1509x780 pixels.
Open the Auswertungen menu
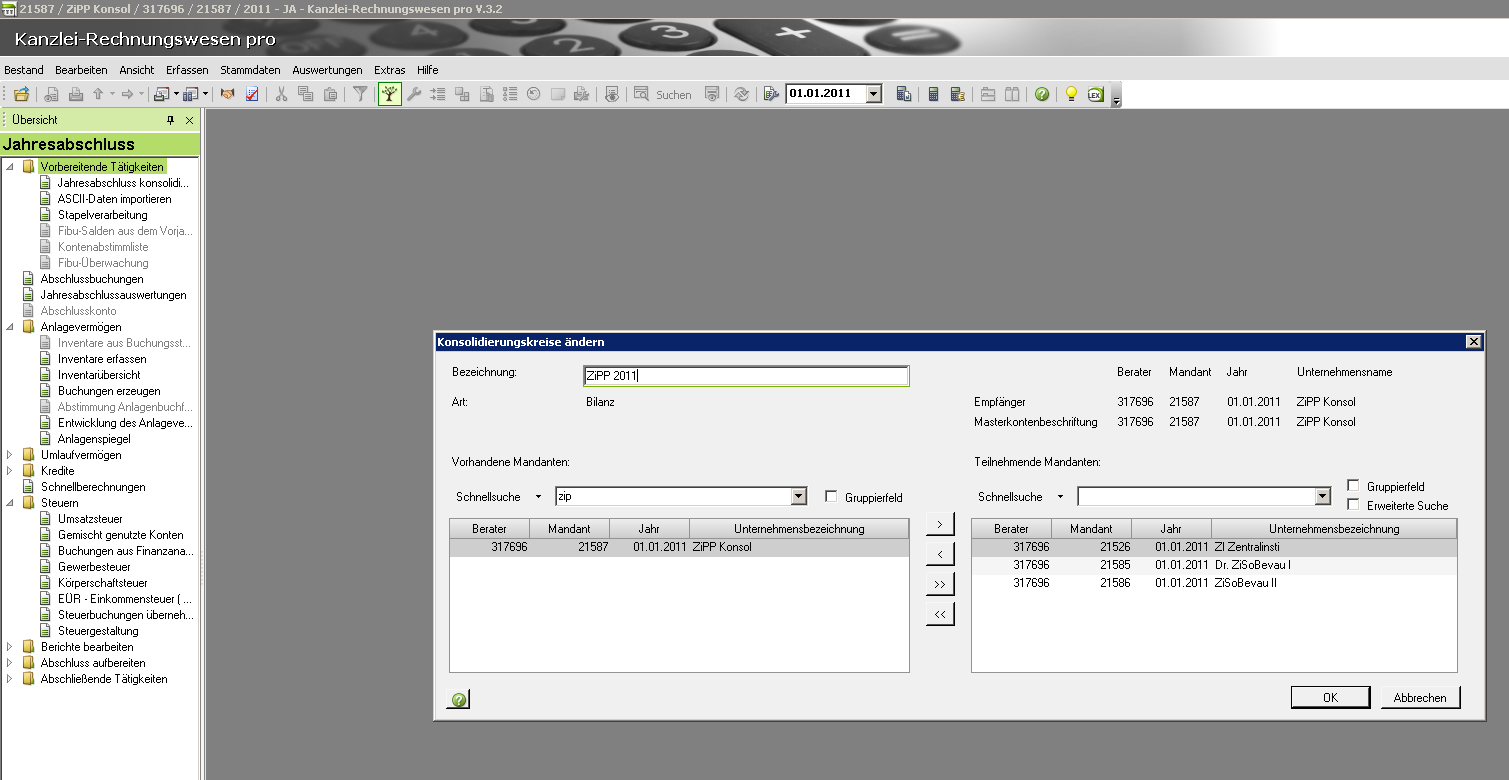pos(327,70)
